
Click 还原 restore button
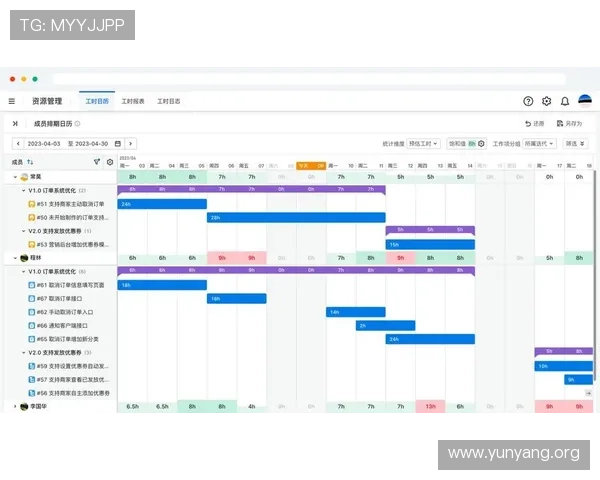535,123
